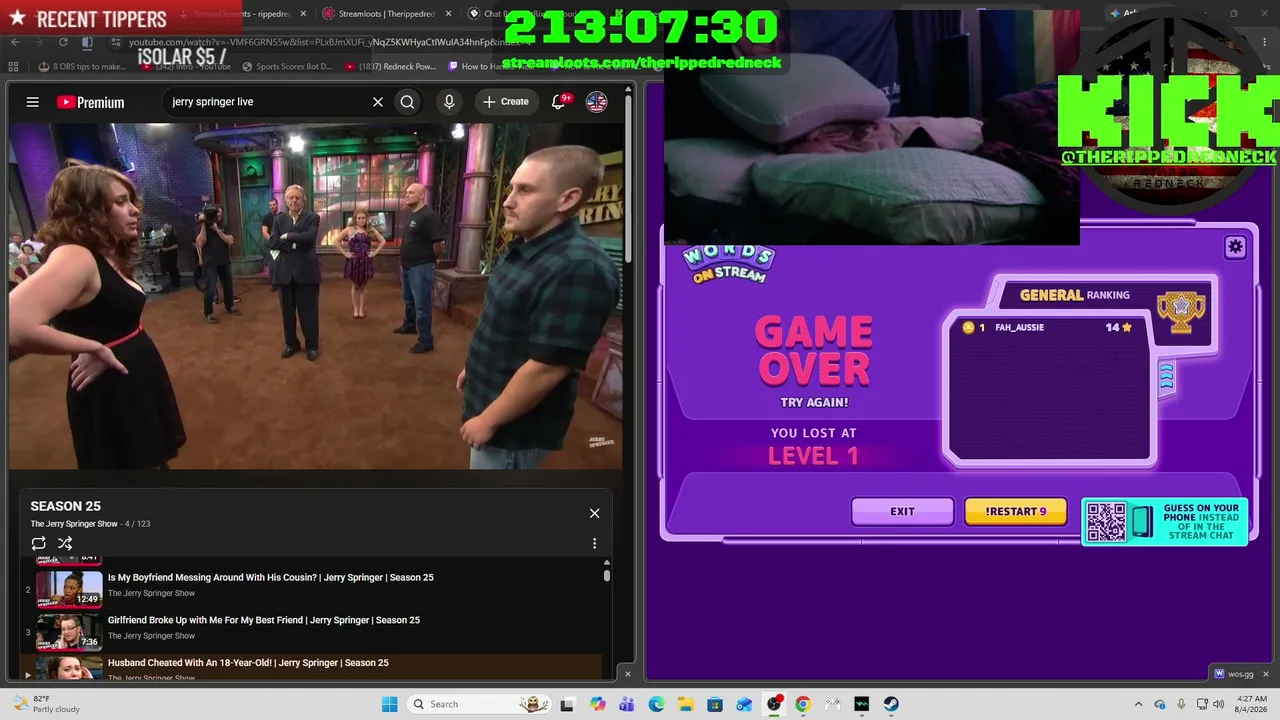This screenshot has height=720, width=1280.
Task: Open Task View on the taskbar
Action: coord(567,704)
